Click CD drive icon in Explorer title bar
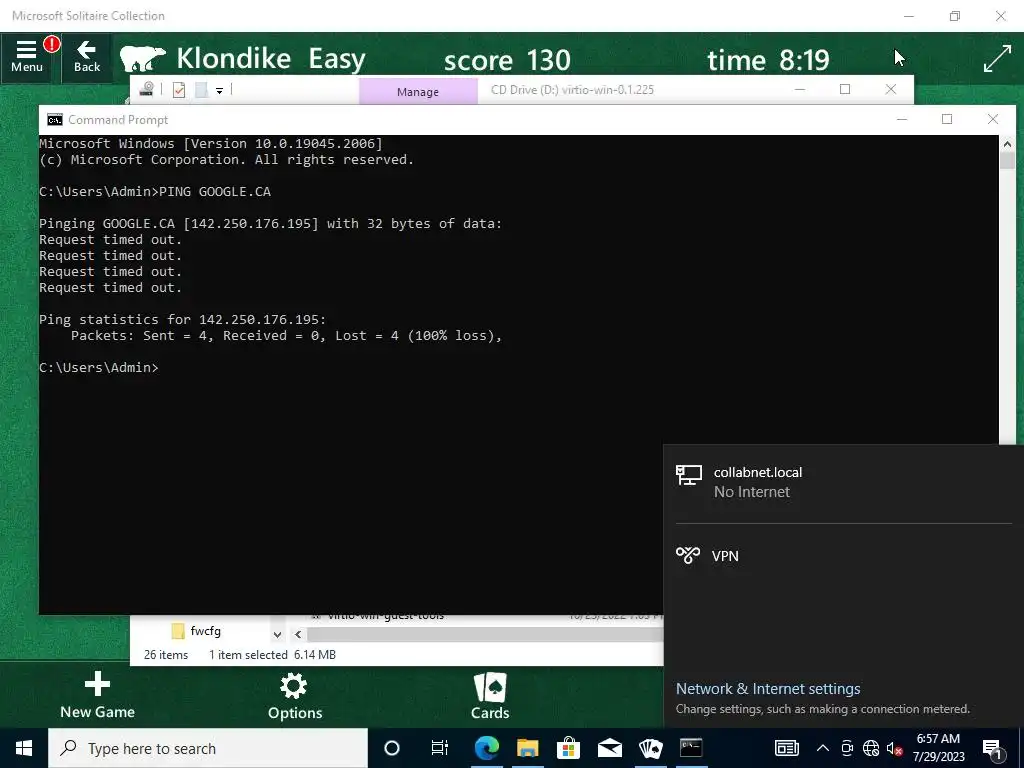This screenshot has height=768, width=1024. tap(146, 89)
